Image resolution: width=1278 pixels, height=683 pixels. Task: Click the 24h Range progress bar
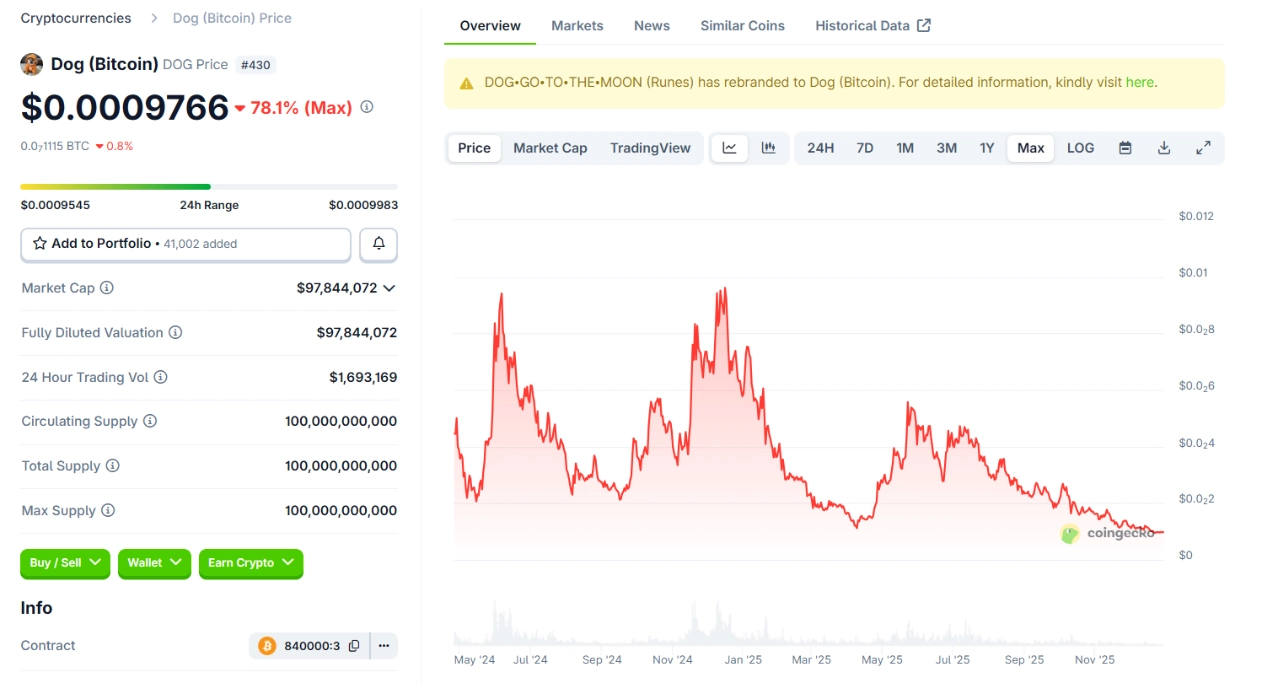click(209, 187)
